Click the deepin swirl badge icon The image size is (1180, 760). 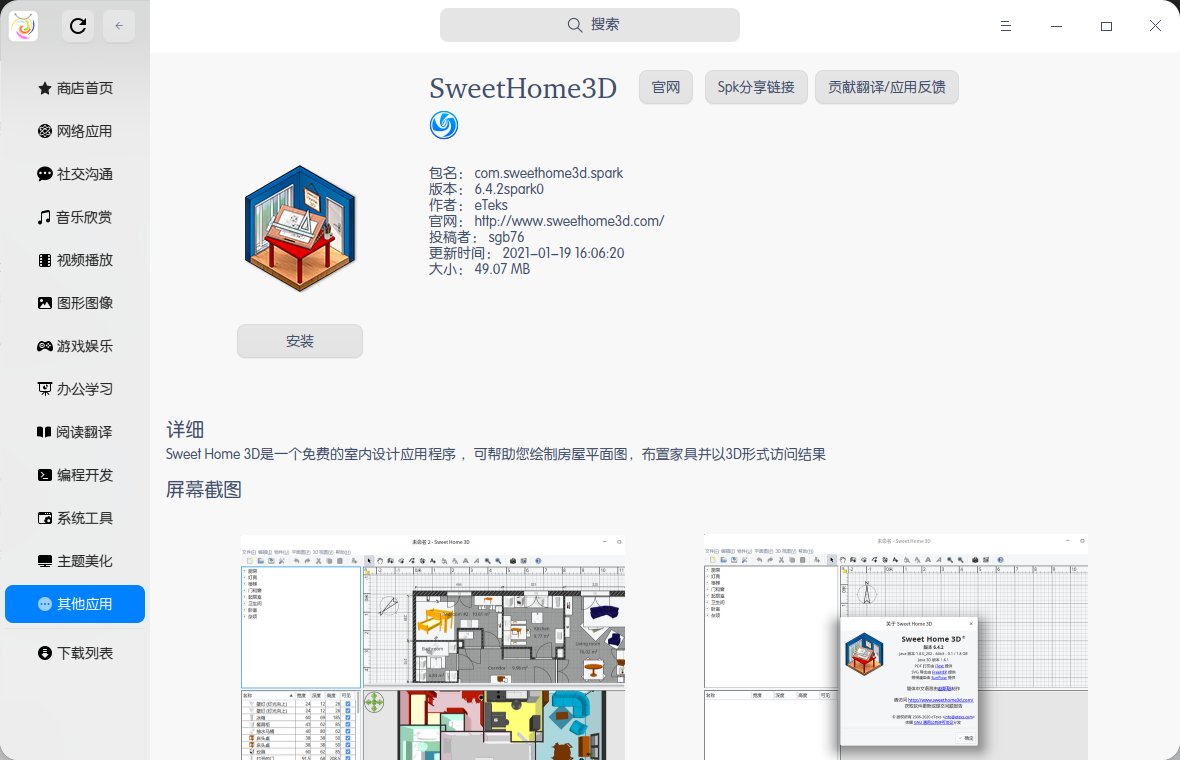444,125
